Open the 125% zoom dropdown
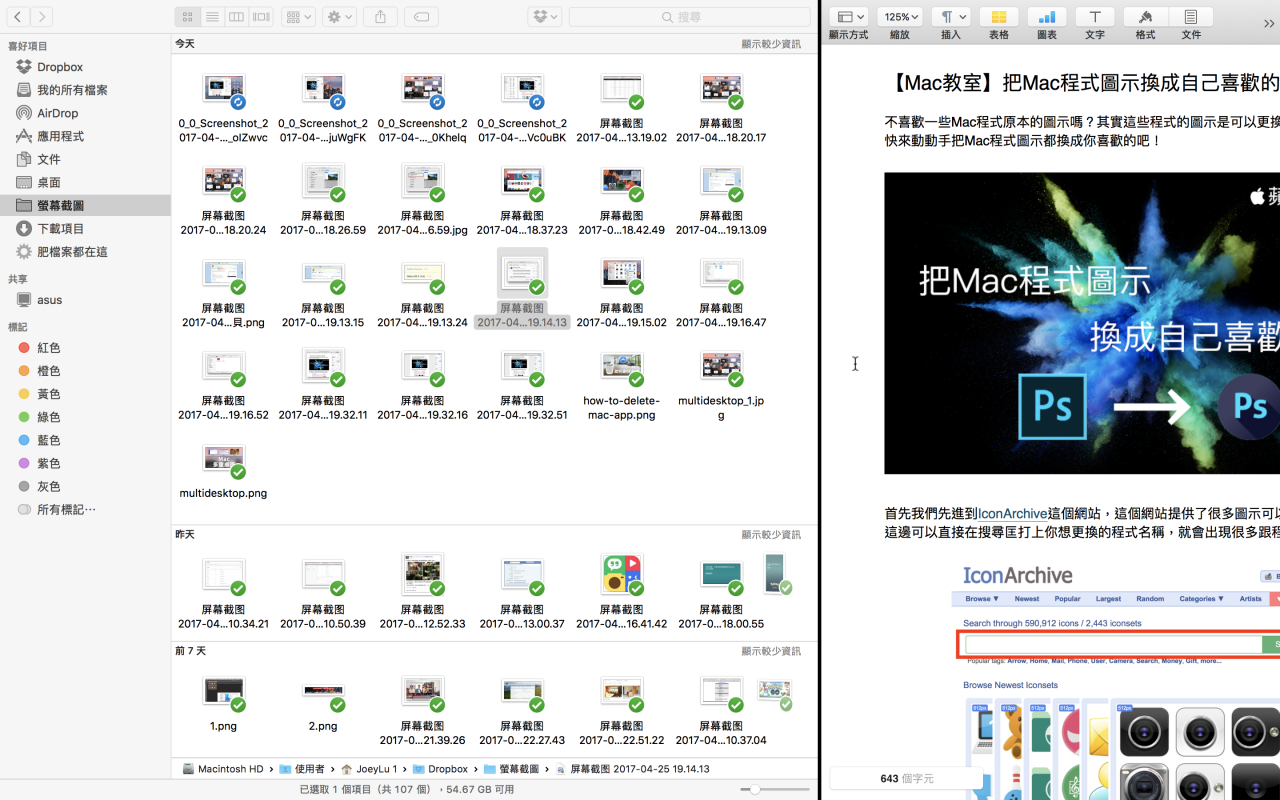The height and width of the screenshot is (800, 1280). [900, 17]
